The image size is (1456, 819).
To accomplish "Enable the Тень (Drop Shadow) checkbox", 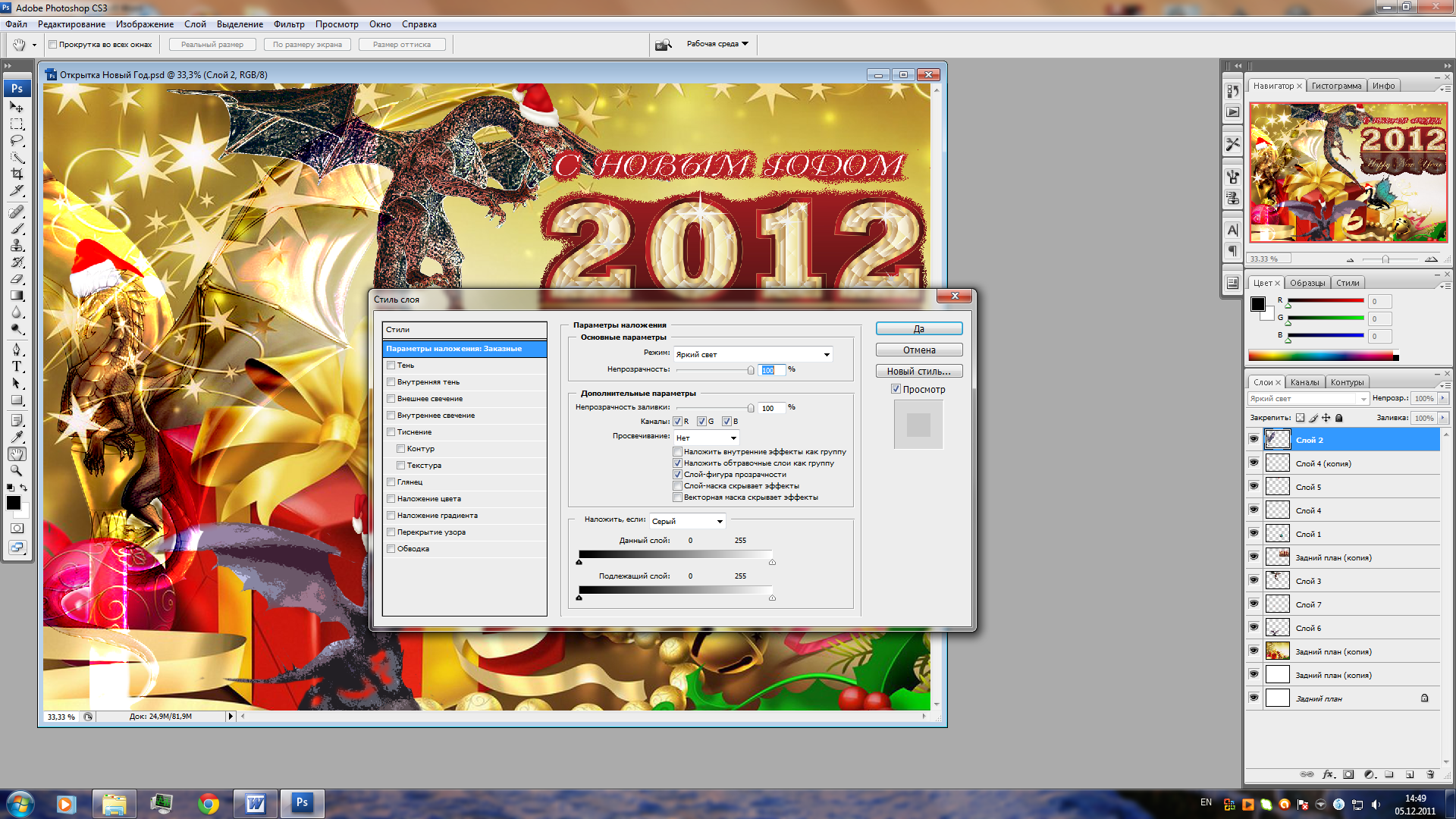I will tap(391, 366).
